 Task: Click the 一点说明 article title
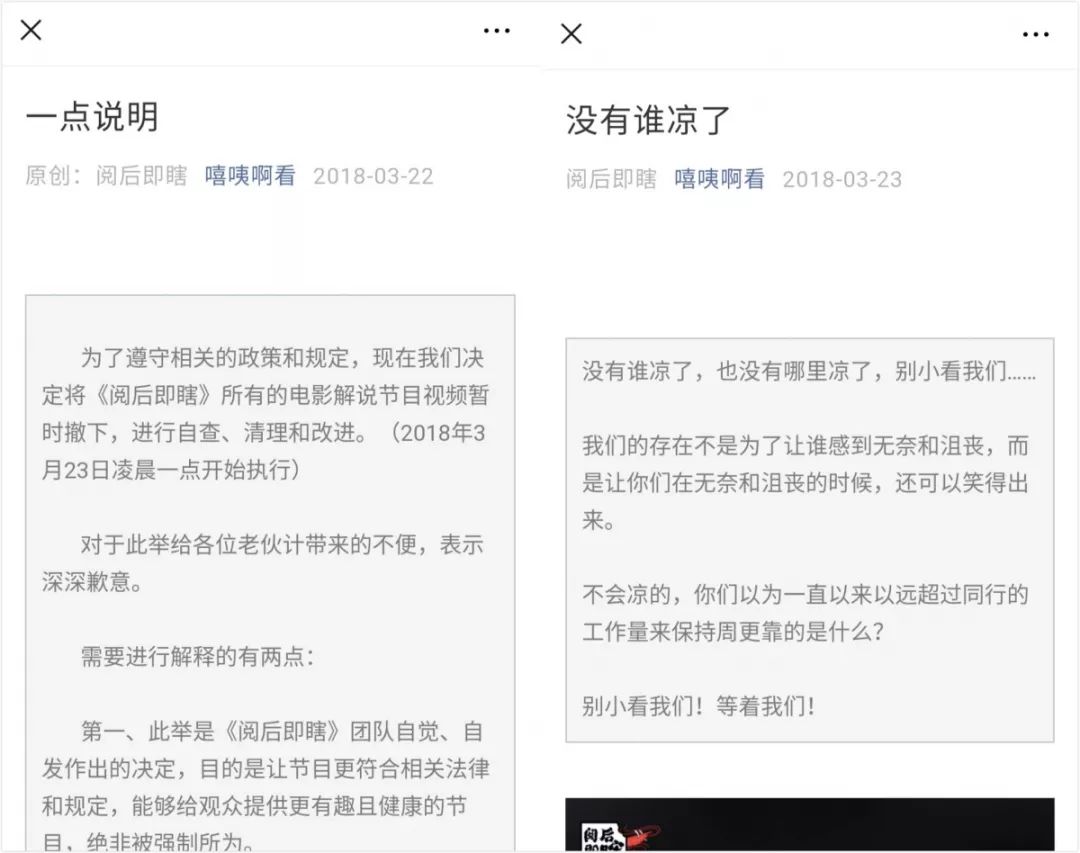92,116
